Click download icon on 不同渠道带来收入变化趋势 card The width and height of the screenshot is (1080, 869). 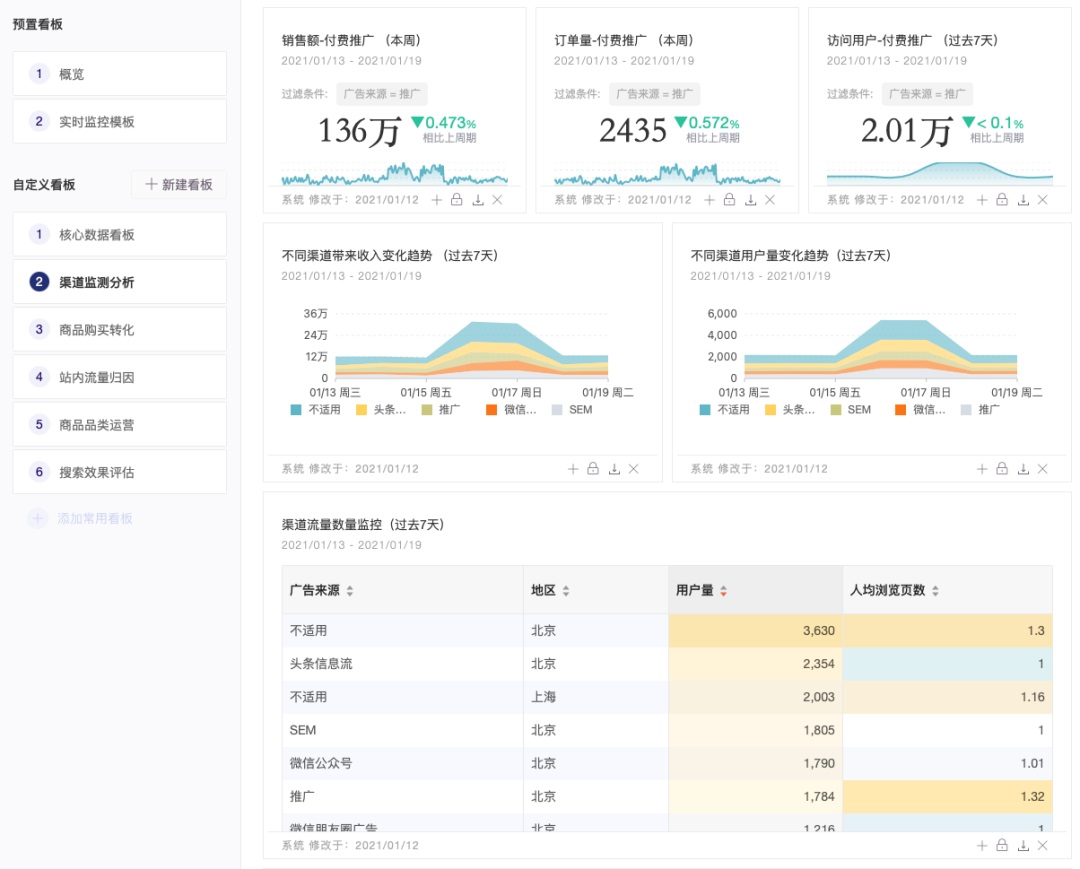(614, 469)
